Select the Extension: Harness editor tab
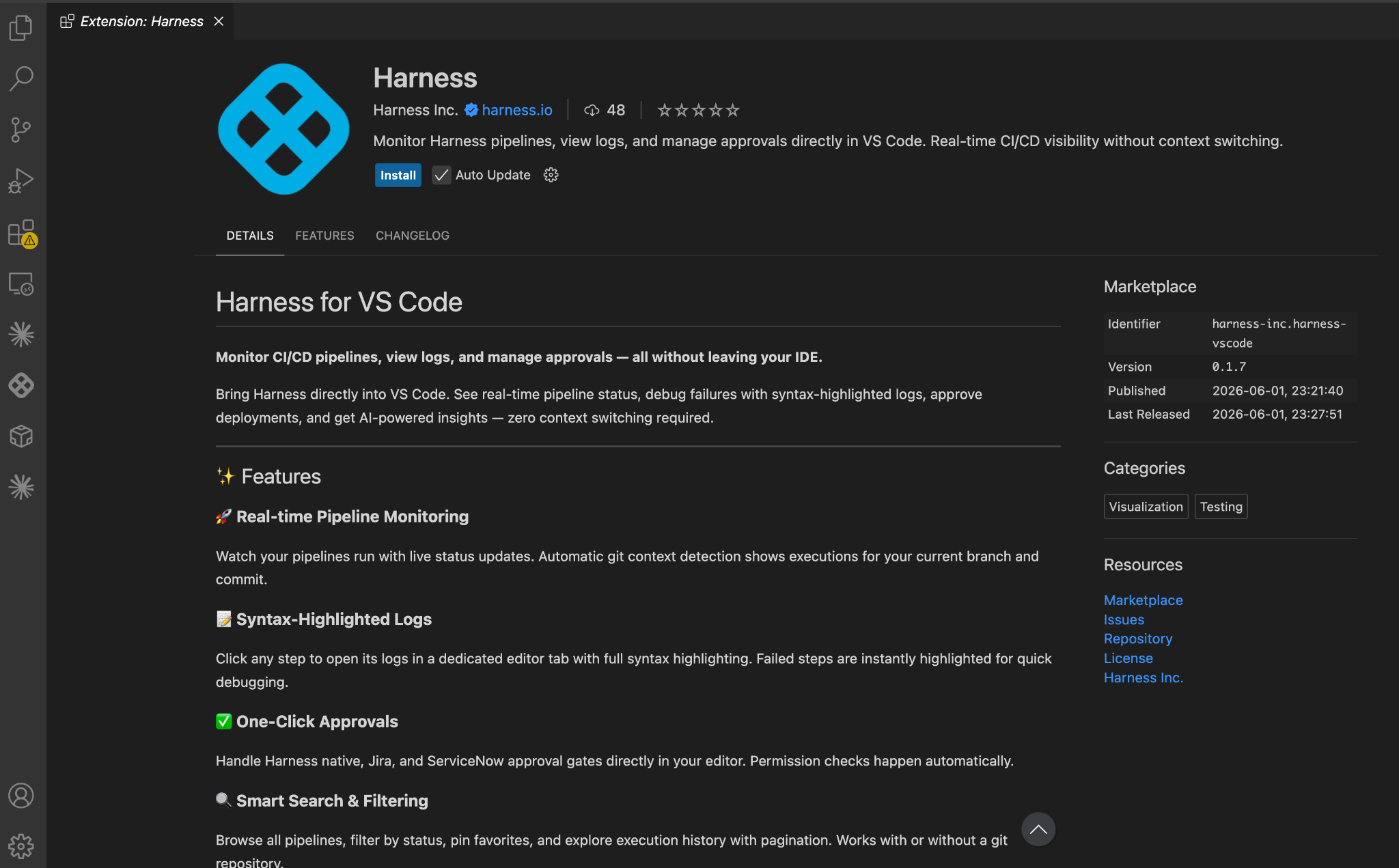 (x=141, y=21)
